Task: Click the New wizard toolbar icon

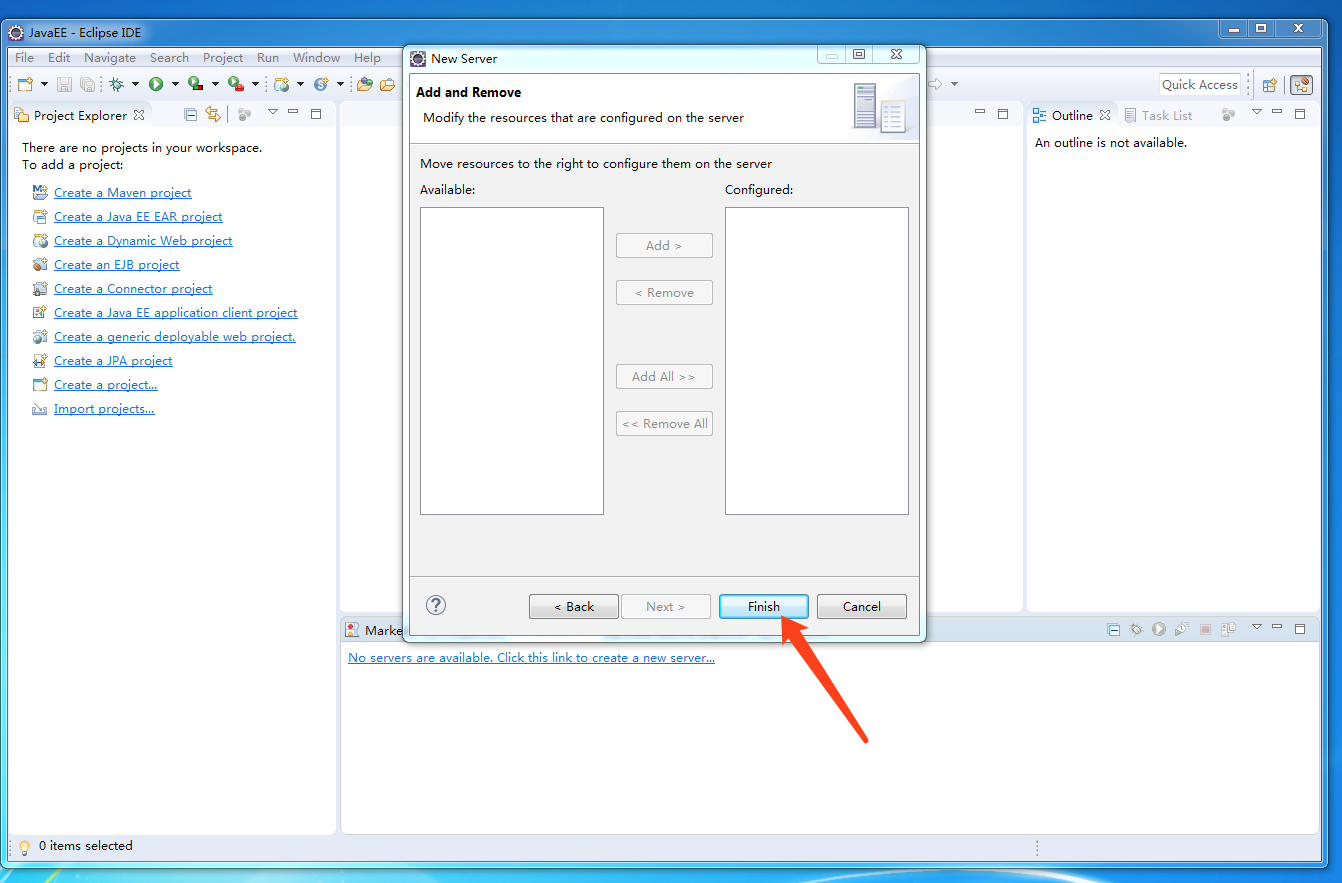Action: coord(26,84)
